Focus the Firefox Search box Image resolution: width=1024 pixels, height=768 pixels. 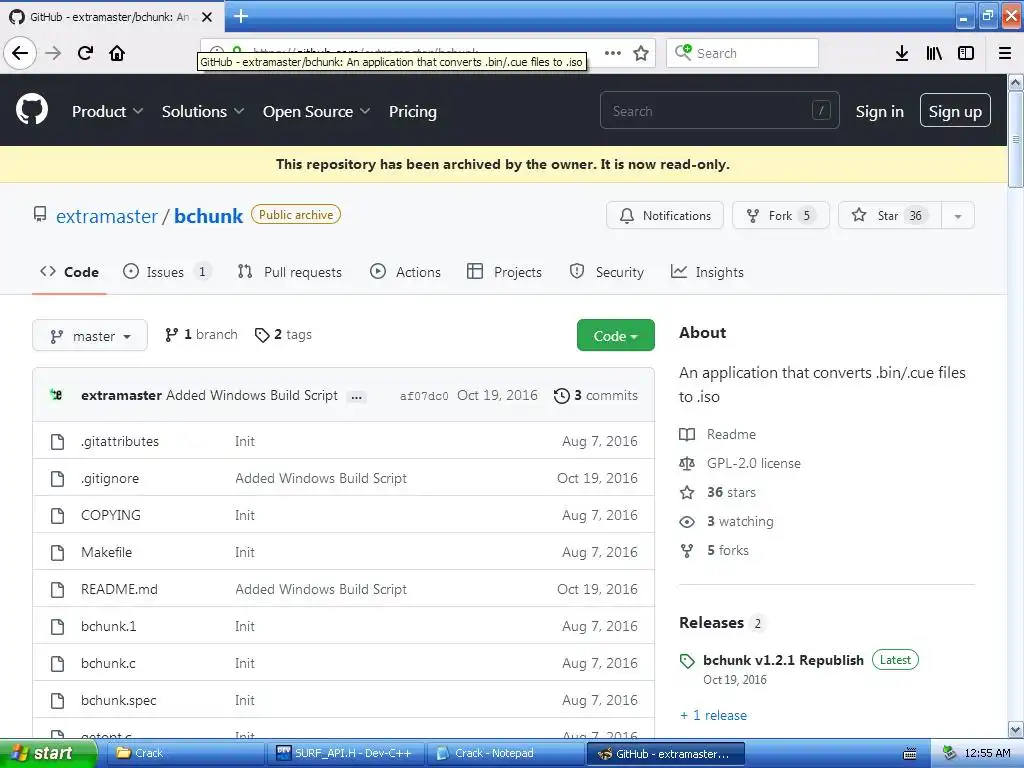click(743, 53)
